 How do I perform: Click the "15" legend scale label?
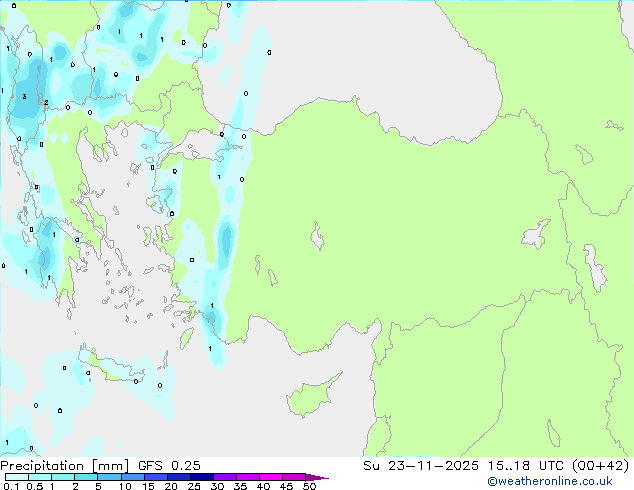pos(148,486)
